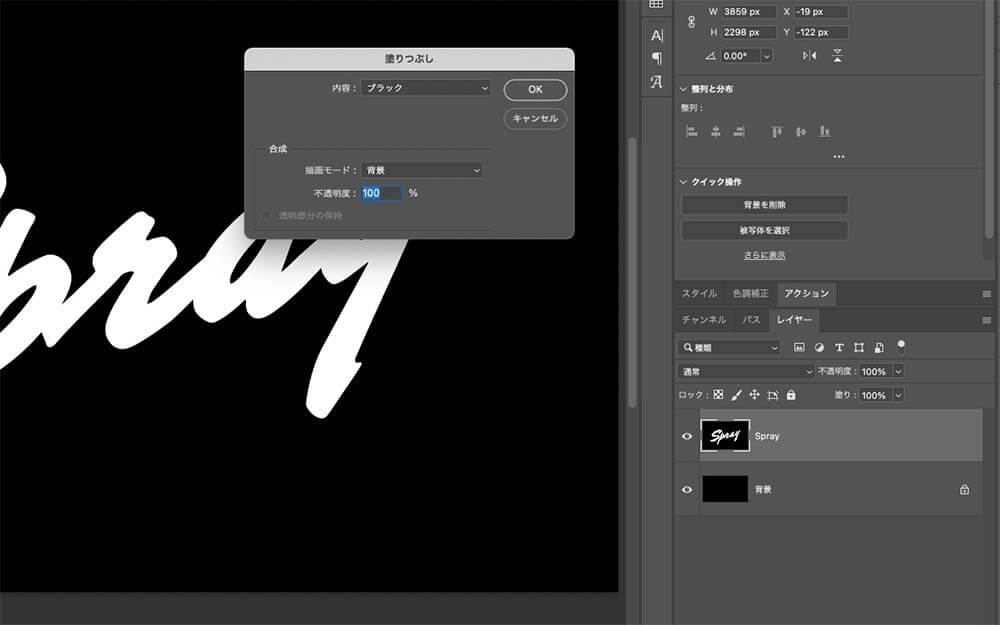Open the 描画モード blend mode dropdown
Screen dimensions: 1000x625
click(x=420, y=169)
